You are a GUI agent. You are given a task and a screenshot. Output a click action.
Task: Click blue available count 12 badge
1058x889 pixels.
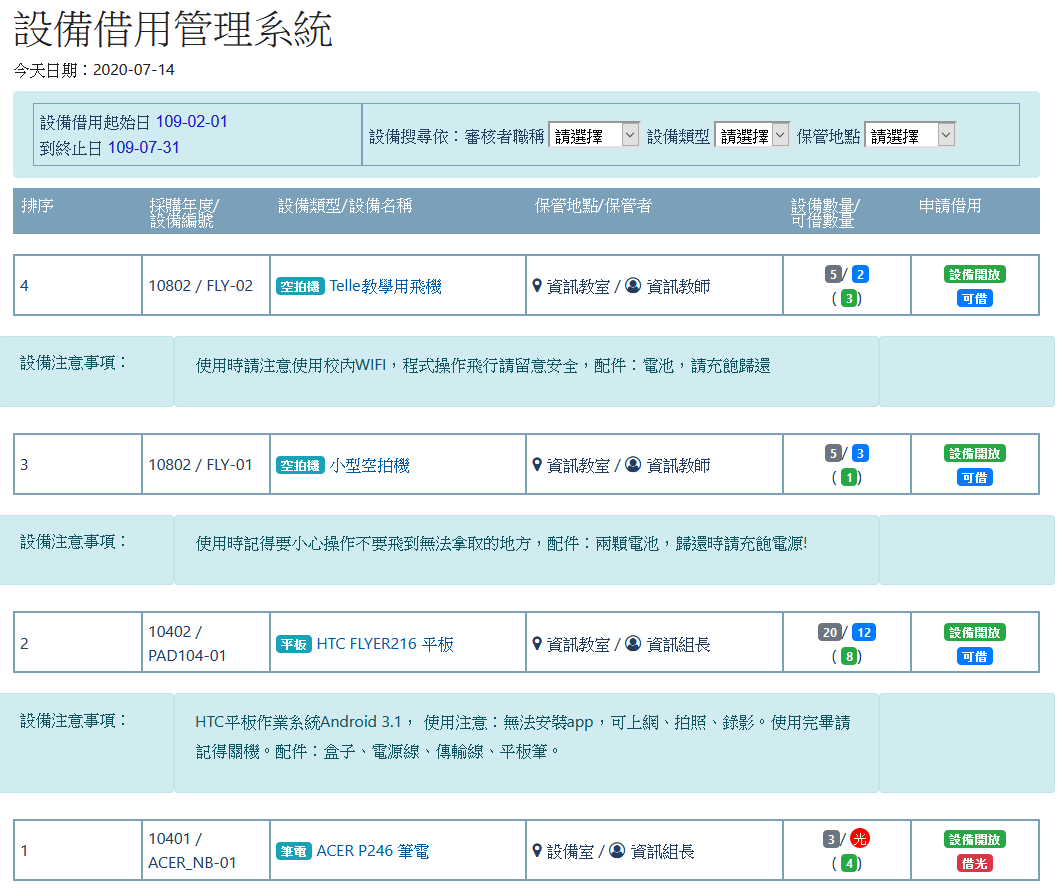pyautogui.click(x=863, y=632)
